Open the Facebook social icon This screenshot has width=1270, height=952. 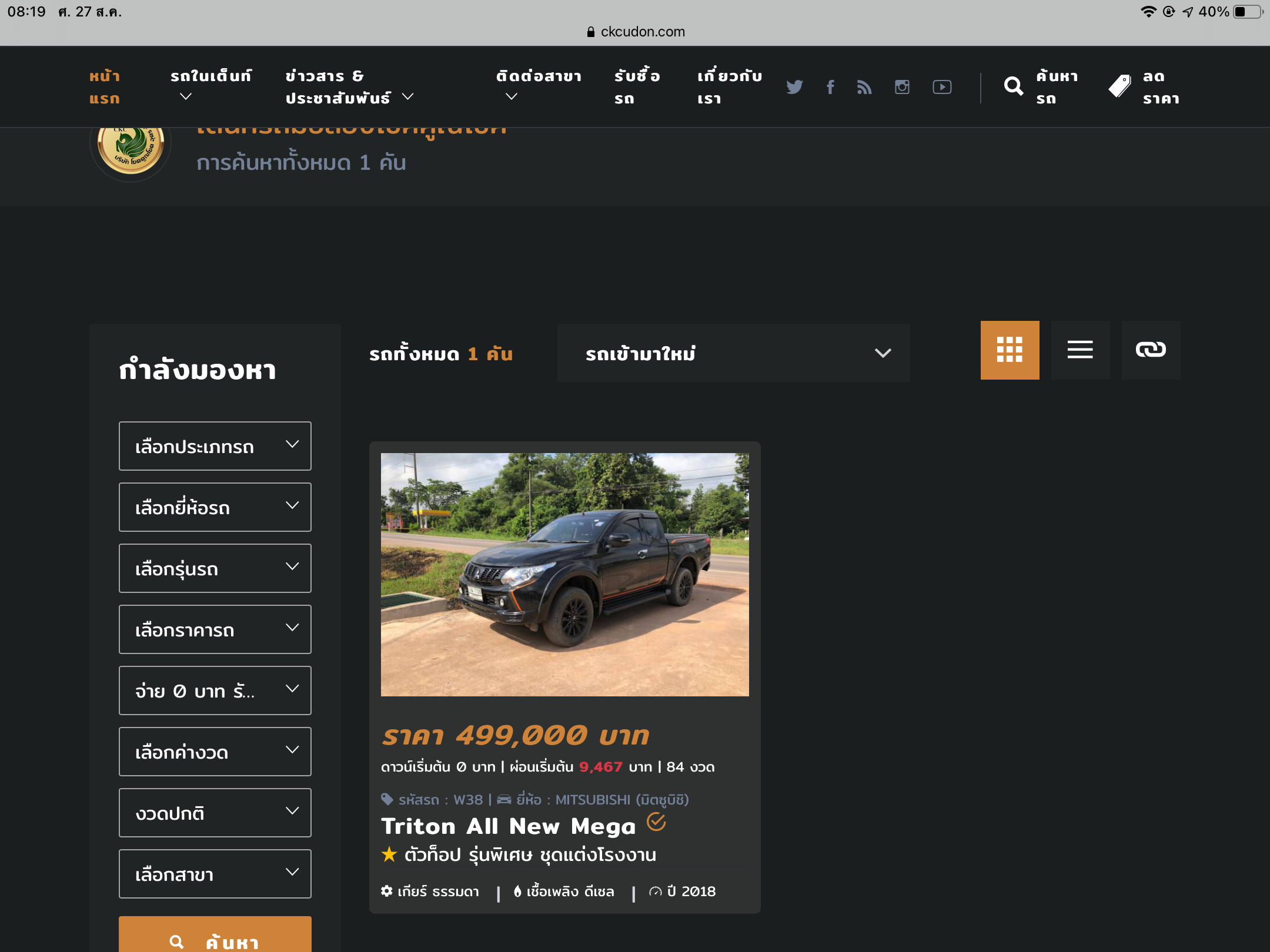pyautogui.click(x=830, y=87)
